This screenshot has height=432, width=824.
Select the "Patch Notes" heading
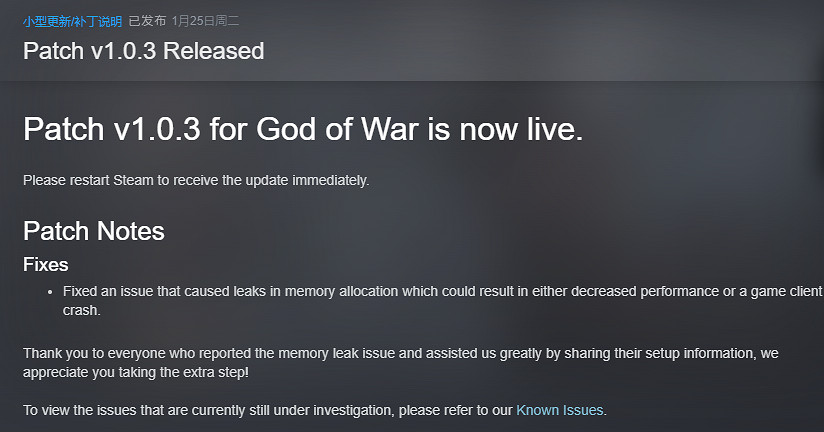click(x=93, y=232)
